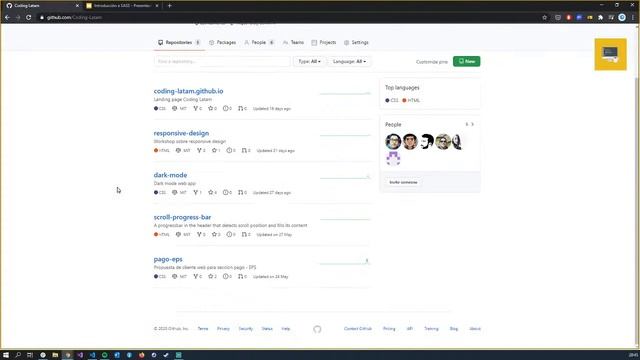Open the pago-eps repository
The width and height of the screenshot is (640, 360).
[168, 259]
